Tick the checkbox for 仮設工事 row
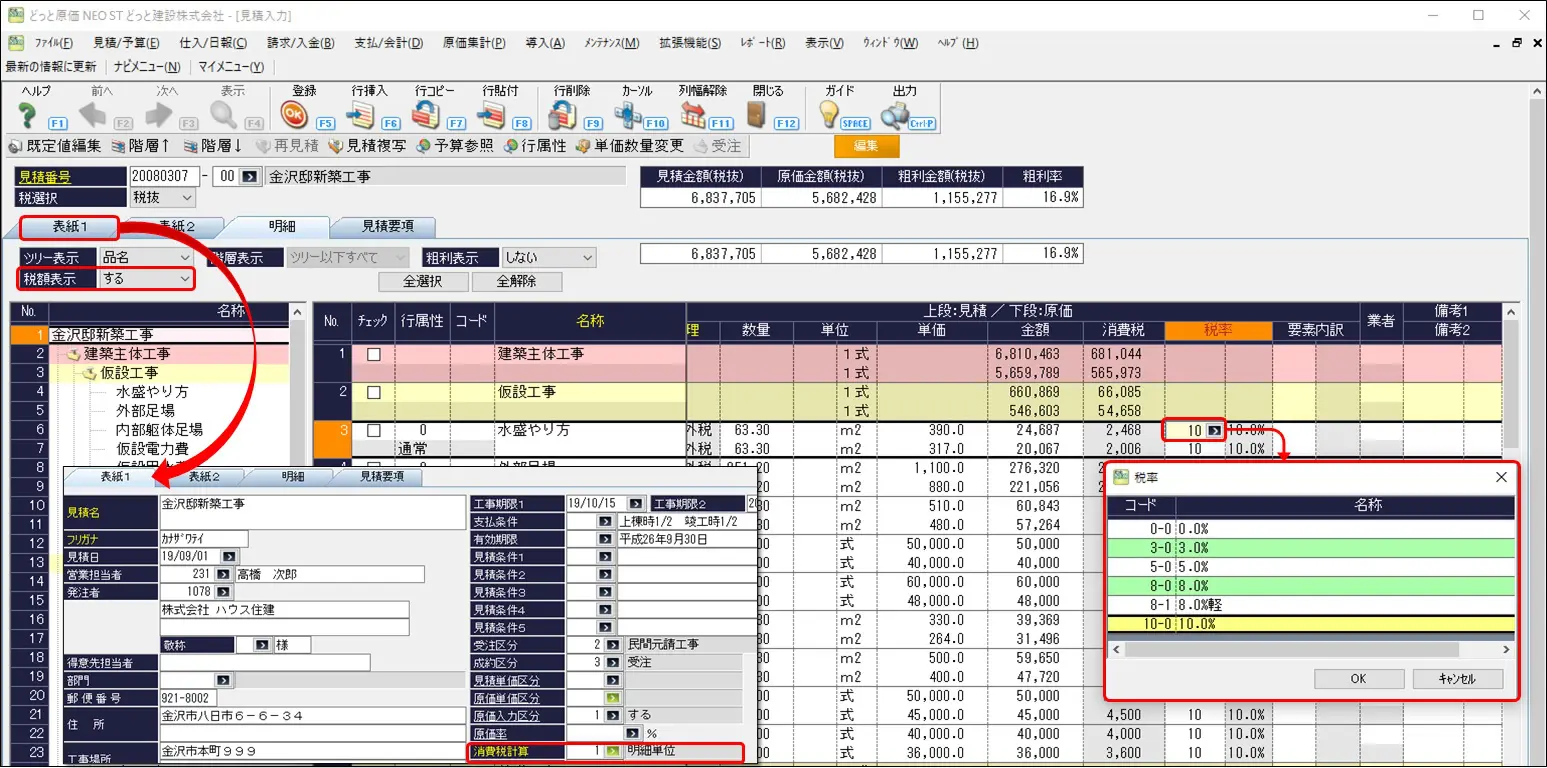This screenshot has height=768, width=1547. pos(373,393)
